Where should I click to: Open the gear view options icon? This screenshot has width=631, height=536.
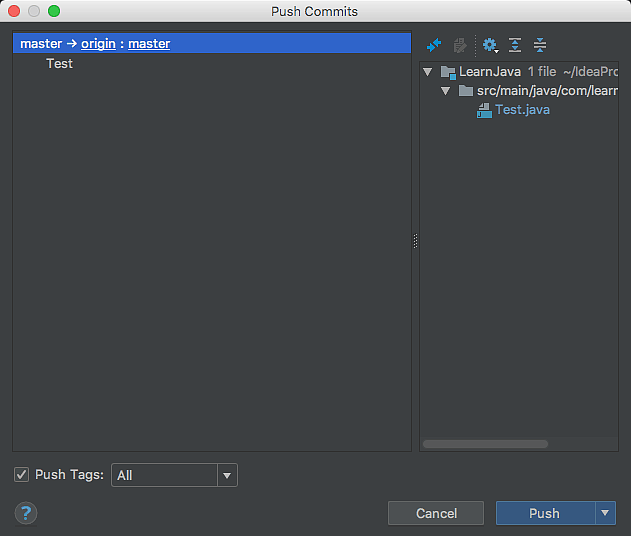(x=489, y=45)
